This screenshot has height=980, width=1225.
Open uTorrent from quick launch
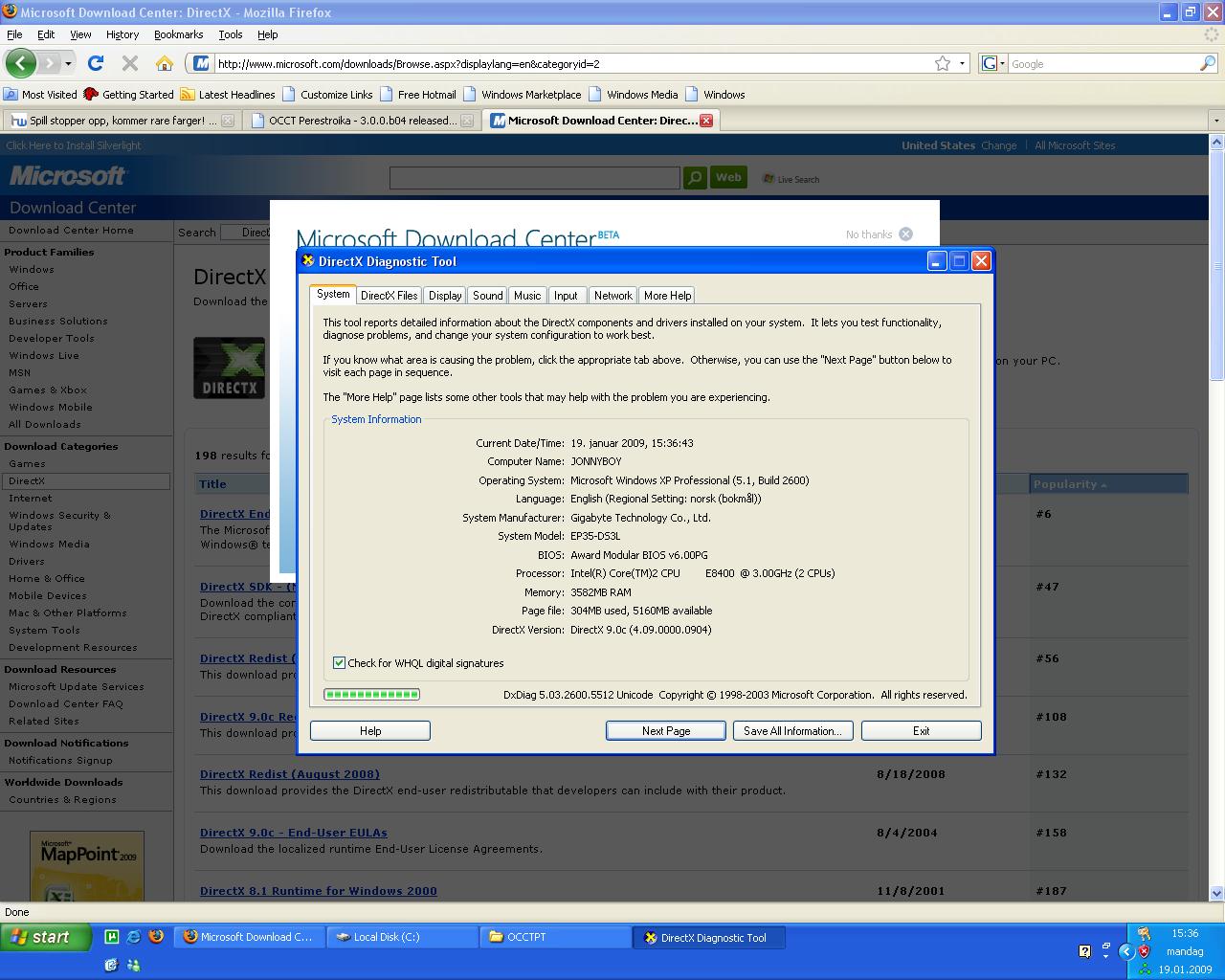[x=112, y=937]
